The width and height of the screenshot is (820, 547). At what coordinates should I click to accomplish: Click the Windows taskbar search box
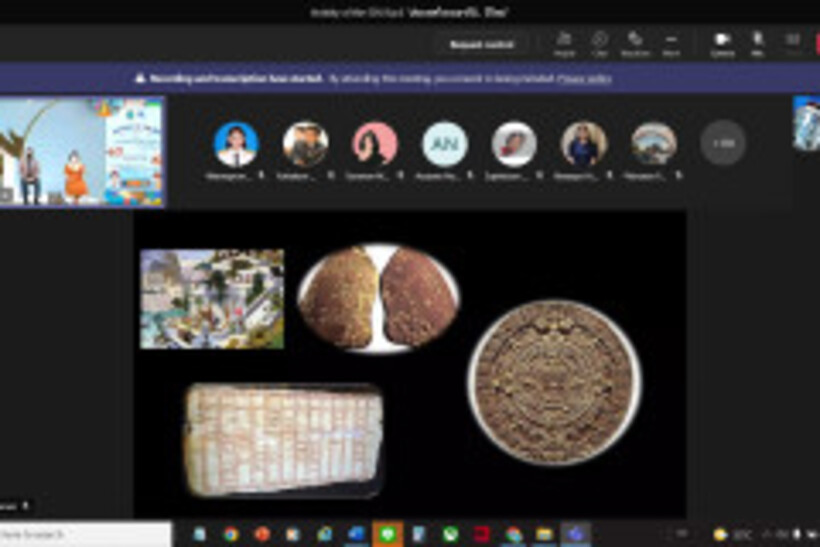point(85,534)
